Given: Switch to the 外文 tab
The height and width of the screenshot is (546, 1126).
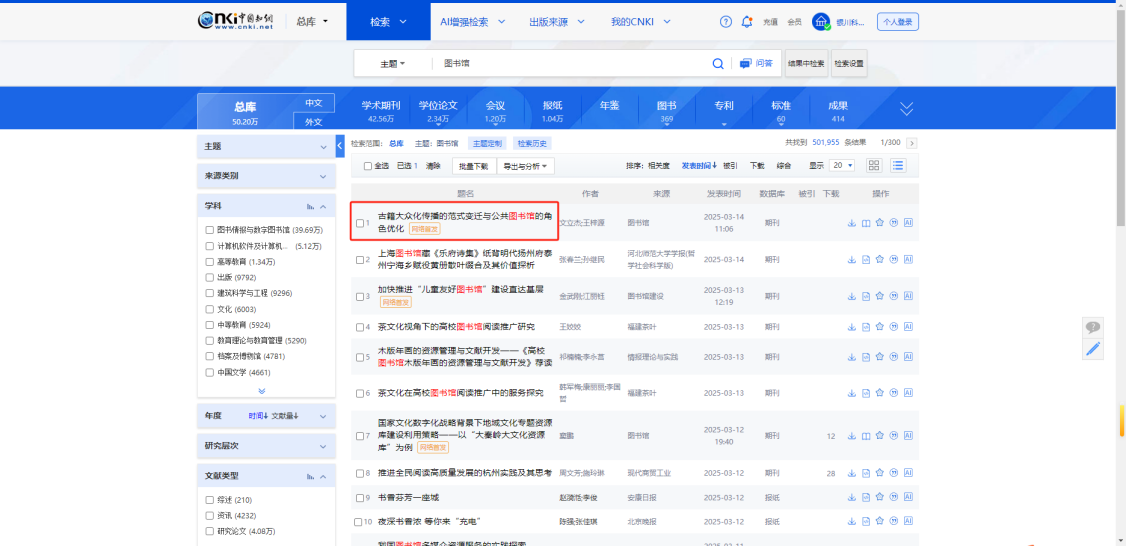Looking at the screenshot, I should click(314, 121).
